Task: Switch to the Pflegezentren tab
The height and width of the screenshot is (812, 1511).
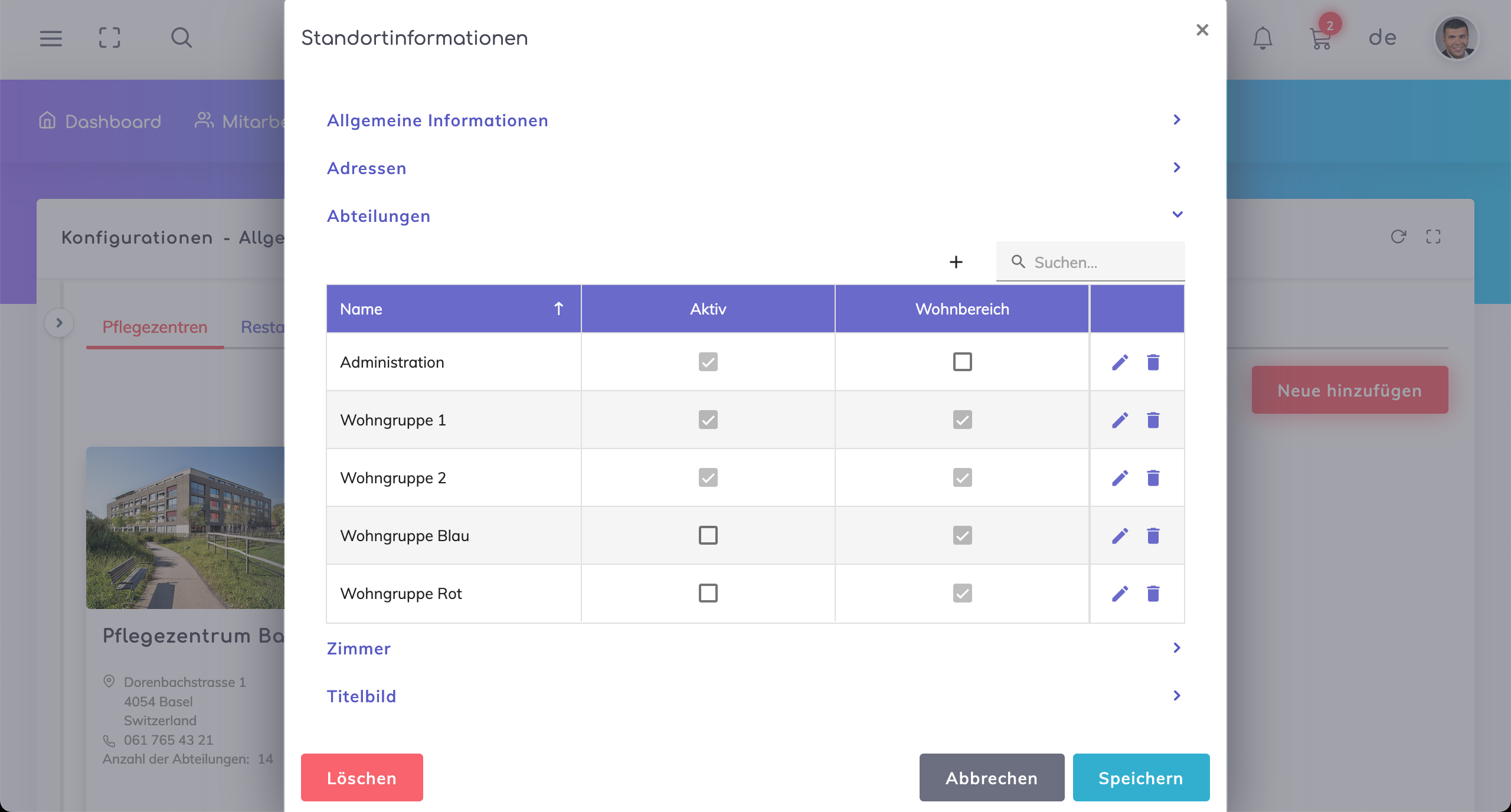Action: coord(155,327)
